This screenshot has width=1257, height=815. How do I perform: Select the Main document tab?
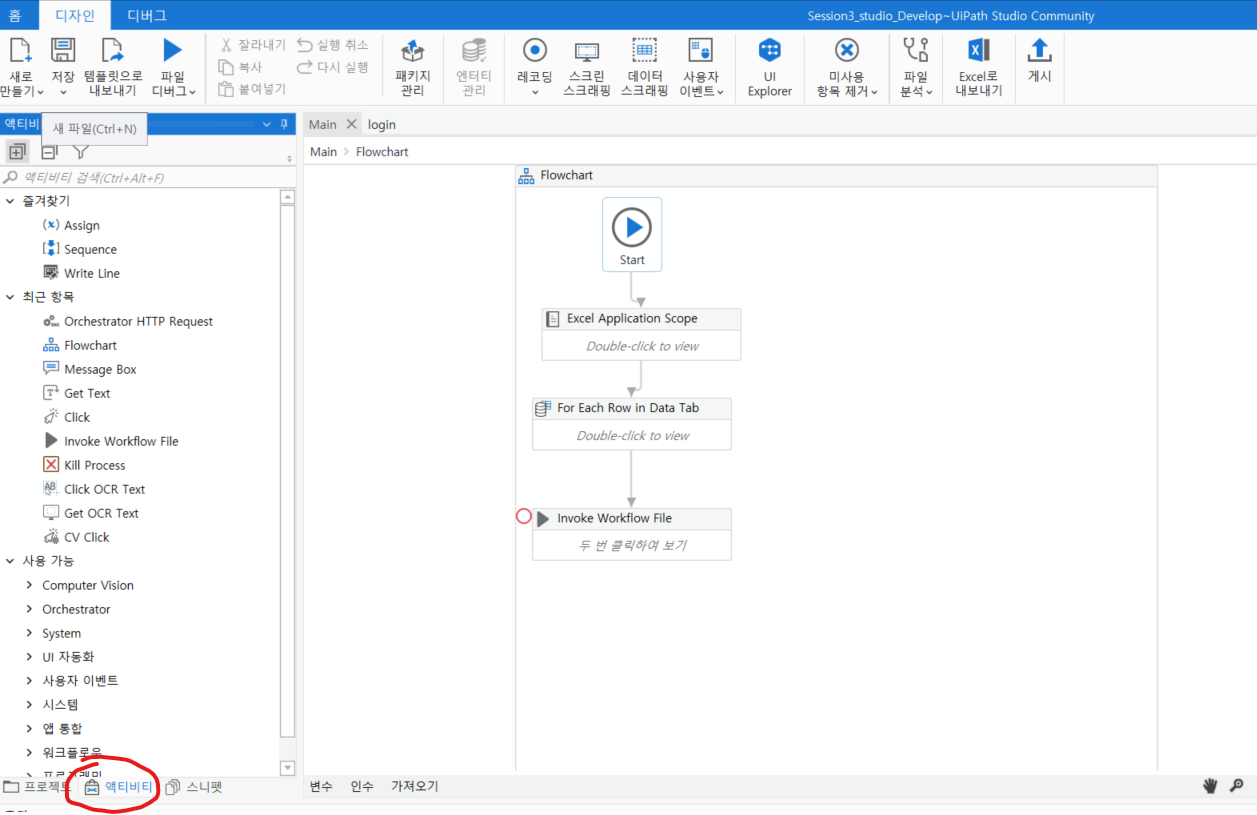(322, 124)
